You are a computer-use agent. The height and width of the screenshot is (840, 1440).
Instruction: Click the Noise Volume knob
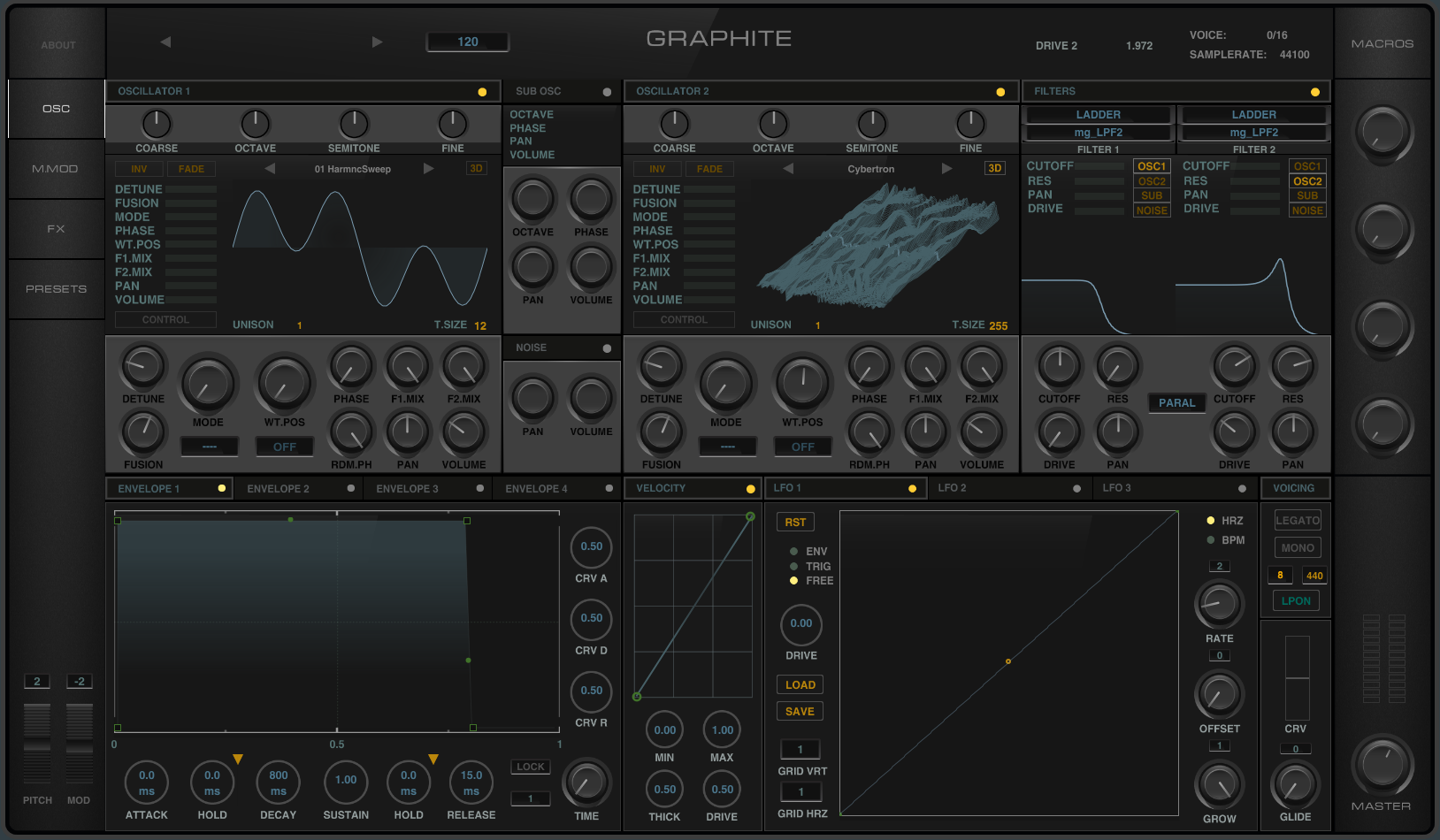[x=591, y=399]
